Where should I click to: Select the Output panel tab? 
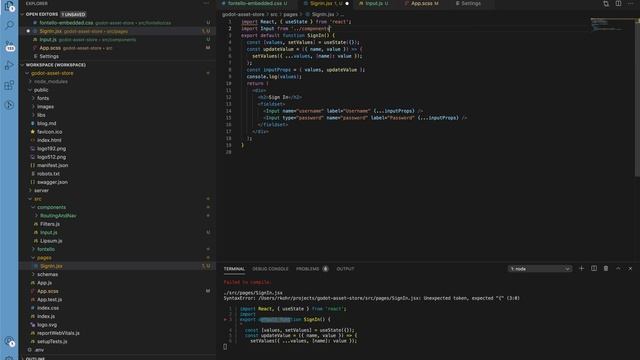pyautogui.click(x=345, y=269)
